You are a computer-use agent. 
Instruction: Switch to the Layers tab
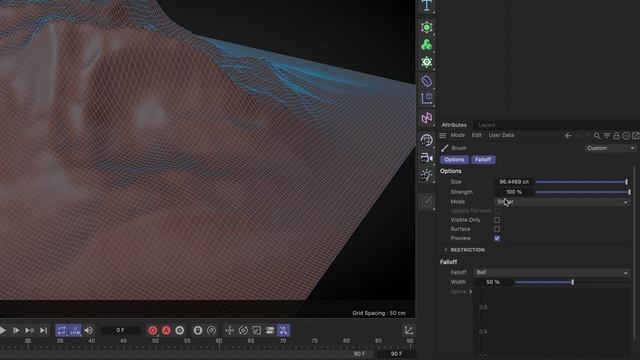(487, 125)
